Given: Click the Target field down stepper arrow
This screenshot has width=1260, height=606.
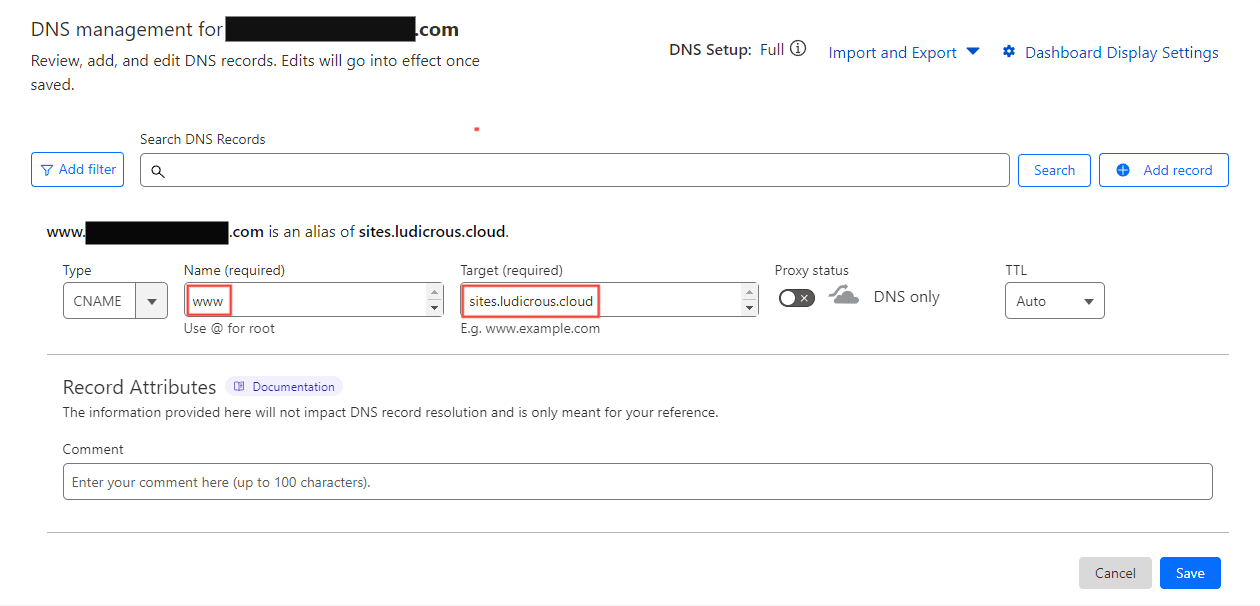Looking at the screenshot, I should [x=749, y=308].
